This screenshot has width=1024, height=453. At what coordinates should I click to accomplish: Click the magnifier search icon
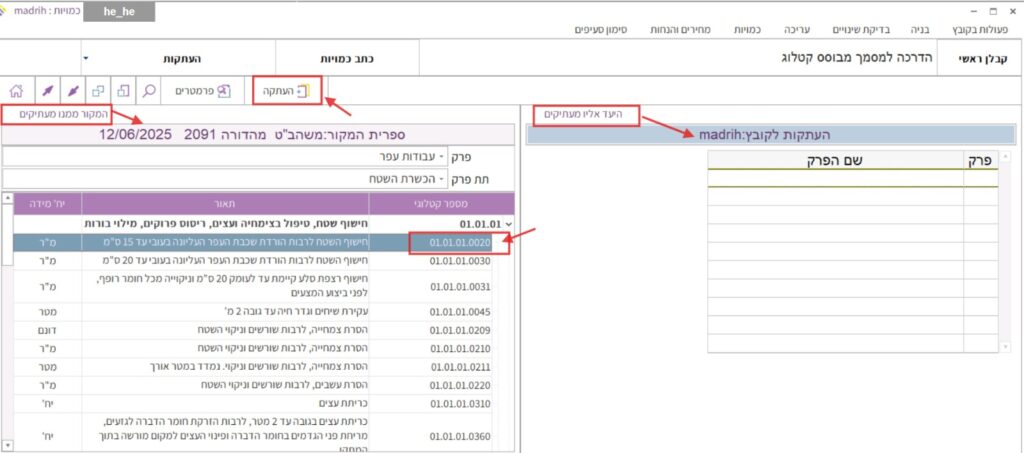[x=148, y=91]
